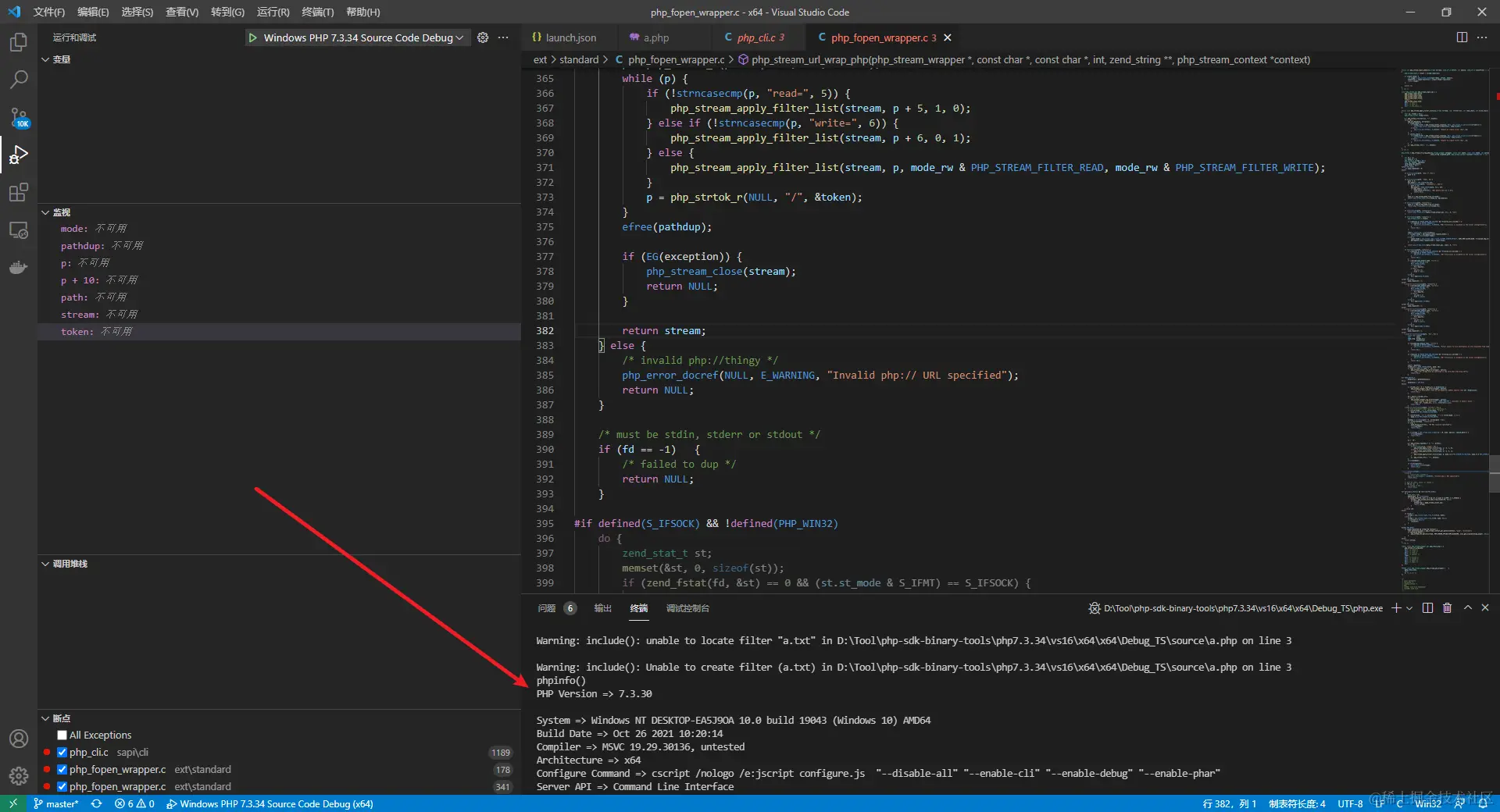Image resolution: width=1500 pixels, height=812 pixels.
Task: Open the 选择(S) menu
Action: 137,12
